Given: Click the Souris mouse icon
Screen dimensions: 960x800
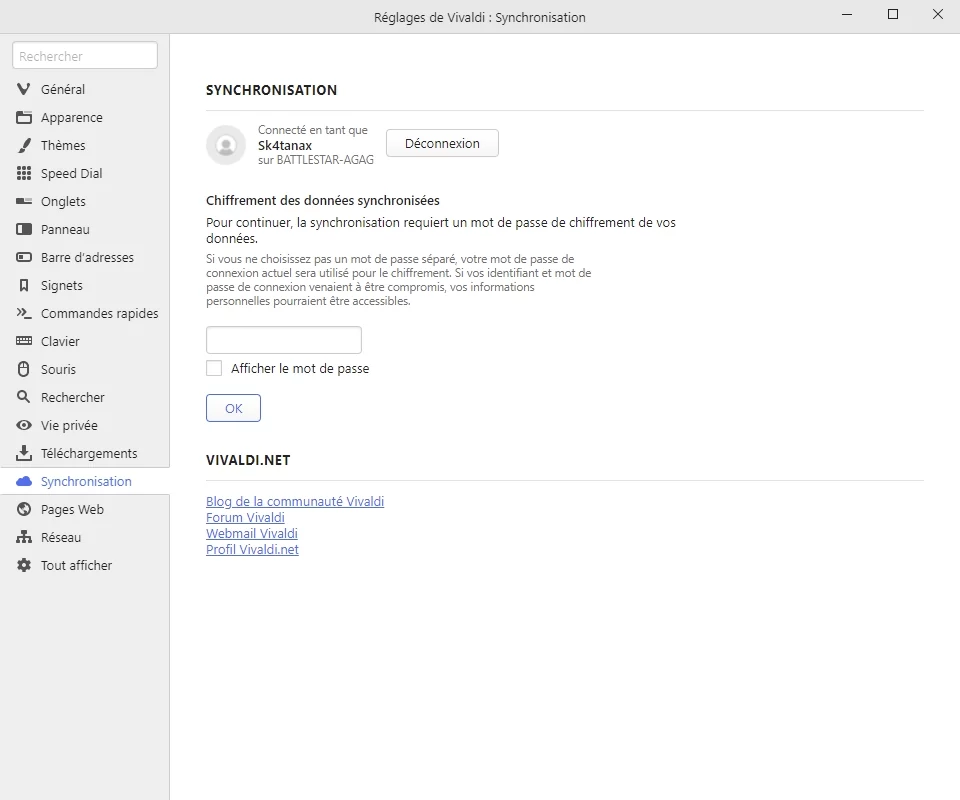Looking at the screenshot, I should [x=23, y=369].
